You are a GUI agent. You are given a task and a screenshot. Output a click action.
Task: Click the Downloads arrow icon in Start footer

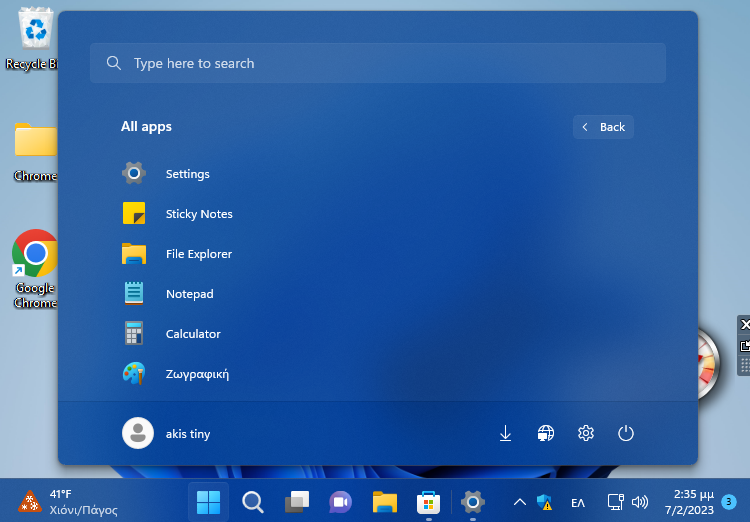pyautogui.click(x=506, y=433)
